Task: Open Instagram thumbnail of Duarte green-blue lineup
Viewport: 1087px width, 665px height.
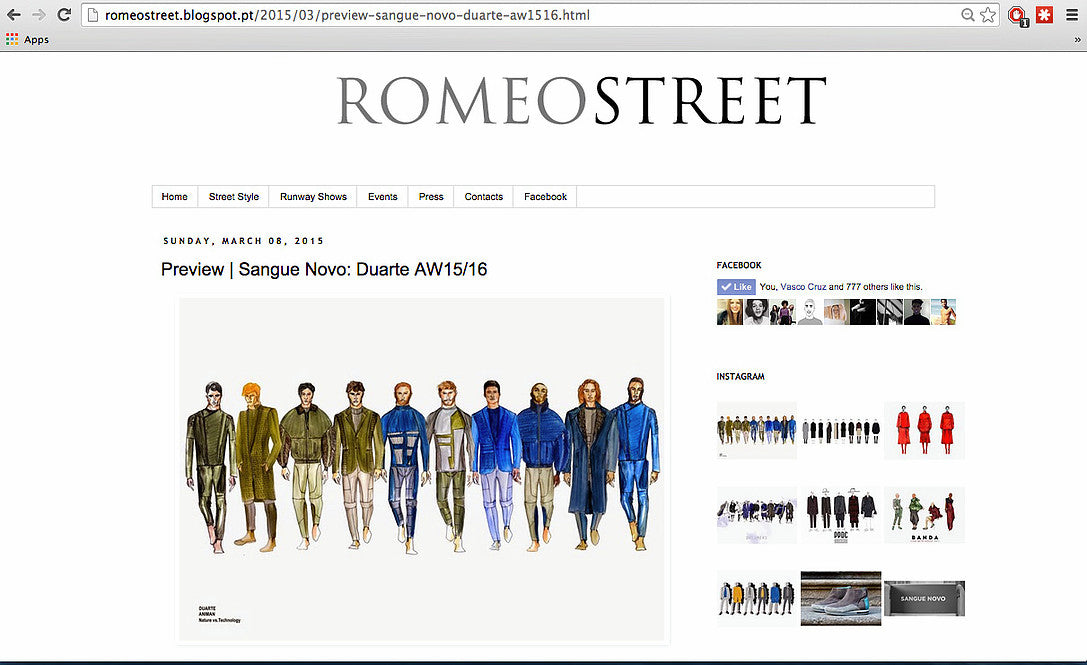Action: [x=757, y=431]
